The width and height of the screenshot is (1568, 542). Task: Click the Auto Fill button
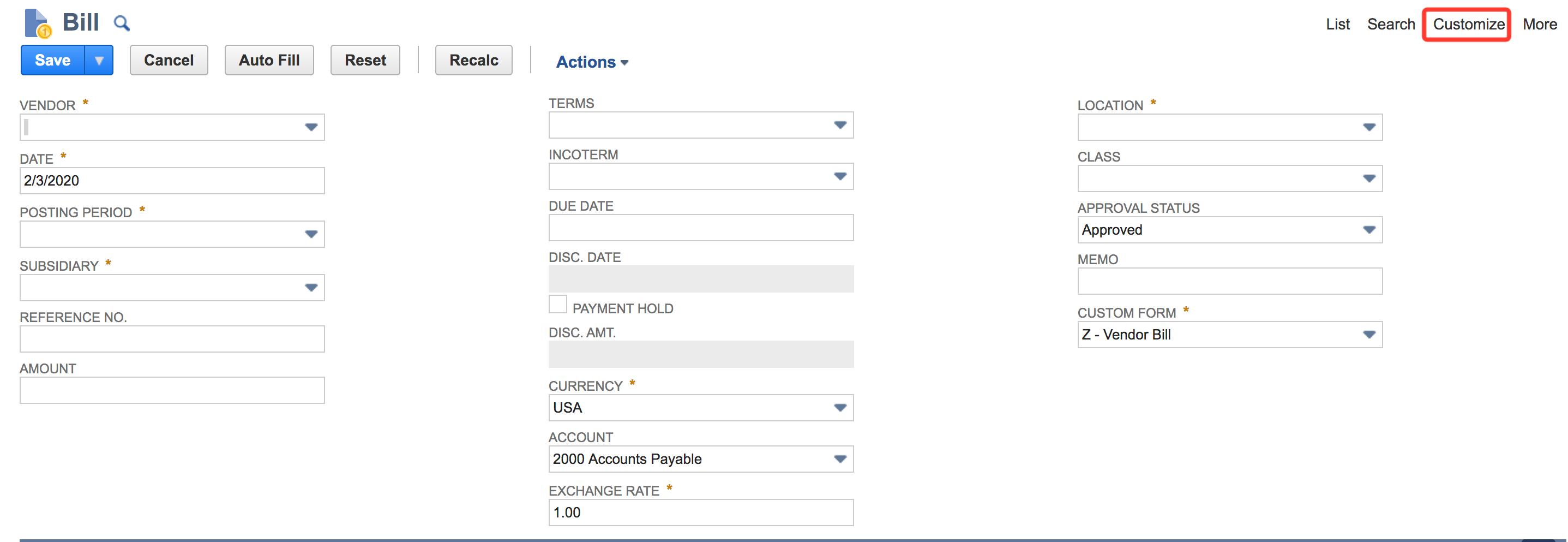click(x=268, y=59)
